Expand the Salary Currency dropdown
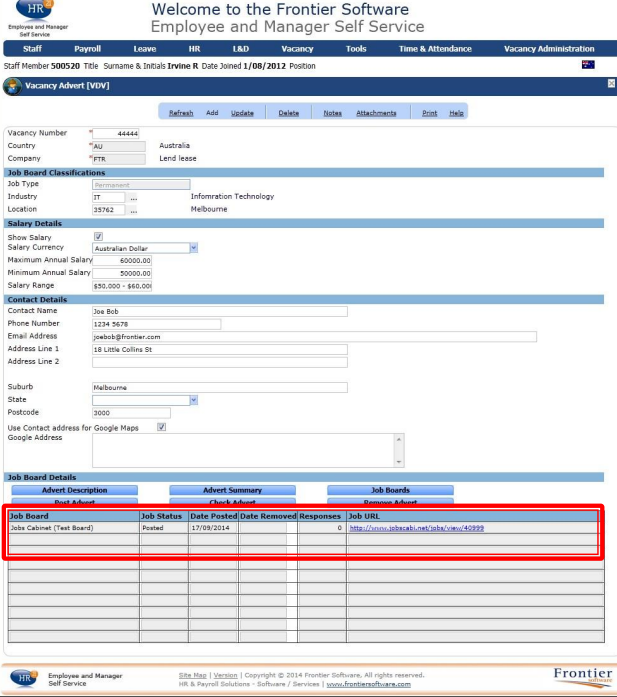This screenshot has width=617, height=697. click(x=194, y=248)
